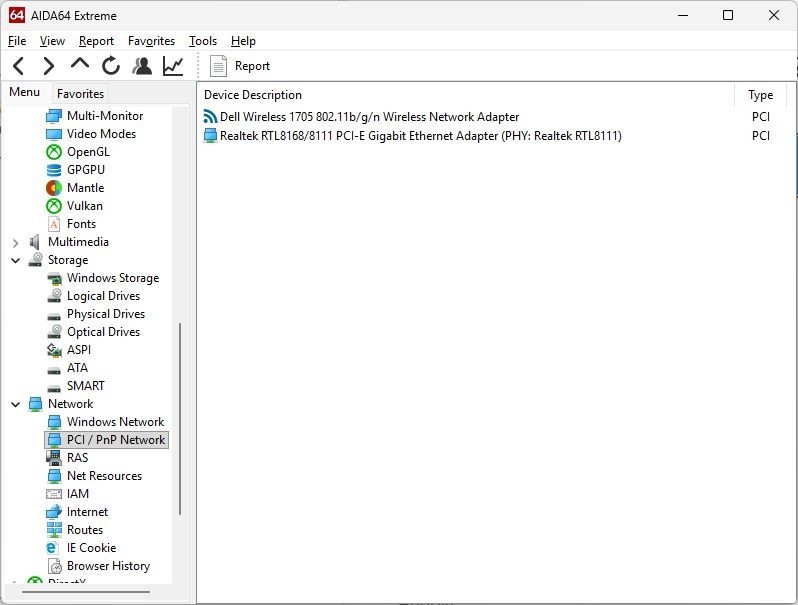Screen dimensions: 798x605
Task: Go back with the left arrow toolbar icon
Action: point(19,66)
